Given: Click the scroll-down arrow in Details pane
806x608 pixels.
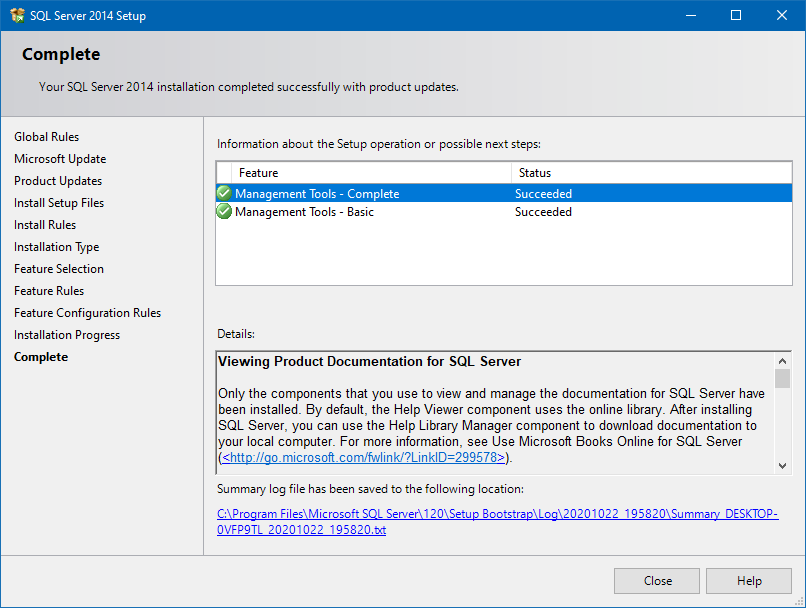Looking at the screenshot, I should (782, 464).
